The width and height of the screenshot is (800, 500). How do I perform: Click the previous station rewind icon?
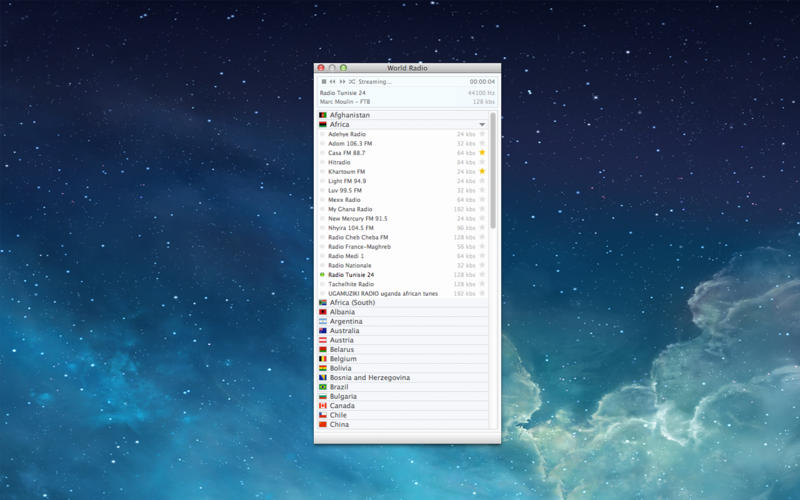(x=333, y=82)
